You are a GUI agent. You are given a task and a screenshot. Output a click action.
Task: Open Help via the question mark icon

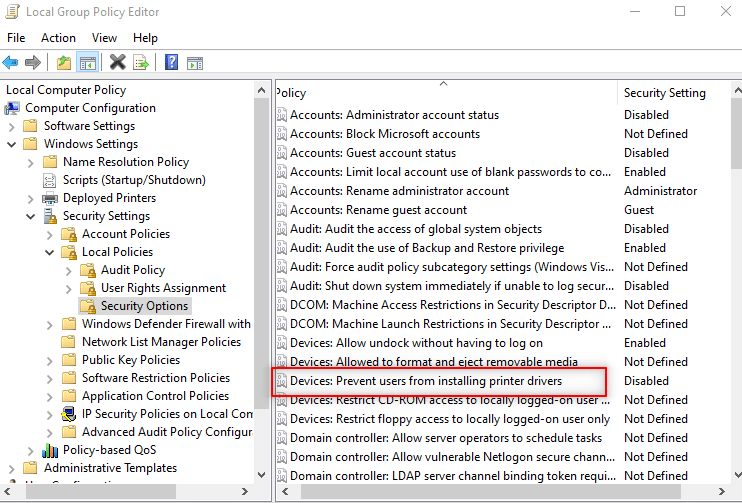[x=171, y=62]
